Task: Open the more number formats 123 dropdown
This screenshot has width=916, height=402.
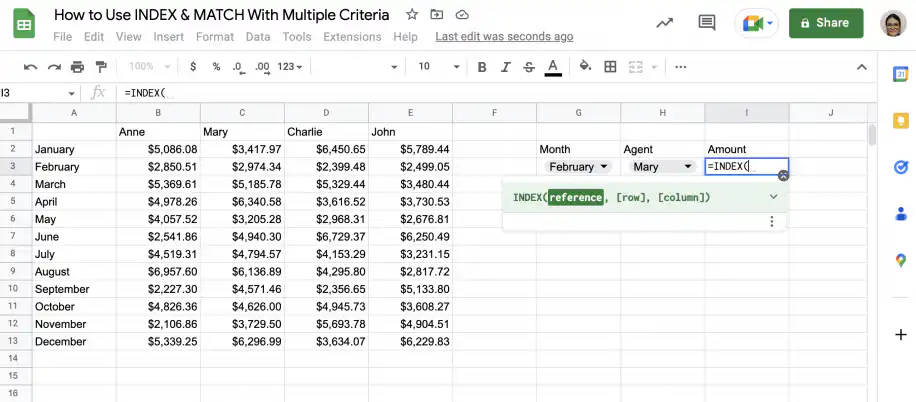Action: point(290,67)
